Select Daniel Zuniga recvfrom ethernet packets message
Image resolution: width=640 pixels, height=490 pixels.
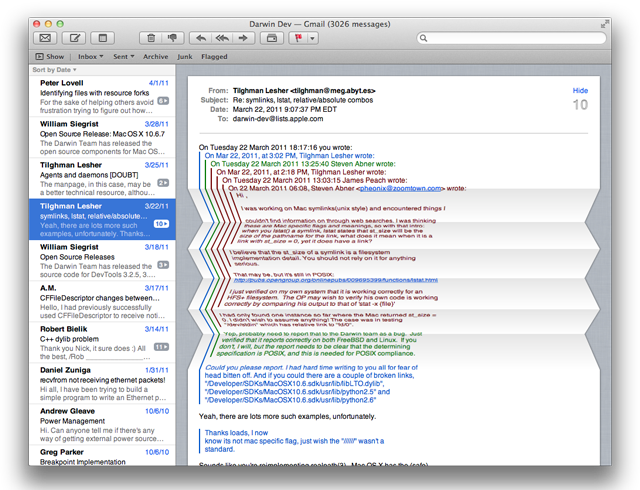coord(102,383)
